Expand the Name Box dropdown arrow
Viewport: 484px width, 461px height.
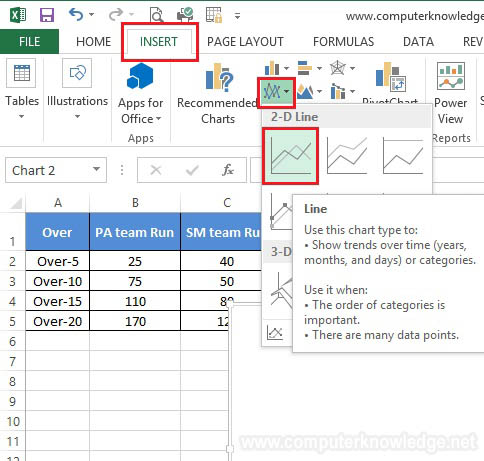click(97, 169)
